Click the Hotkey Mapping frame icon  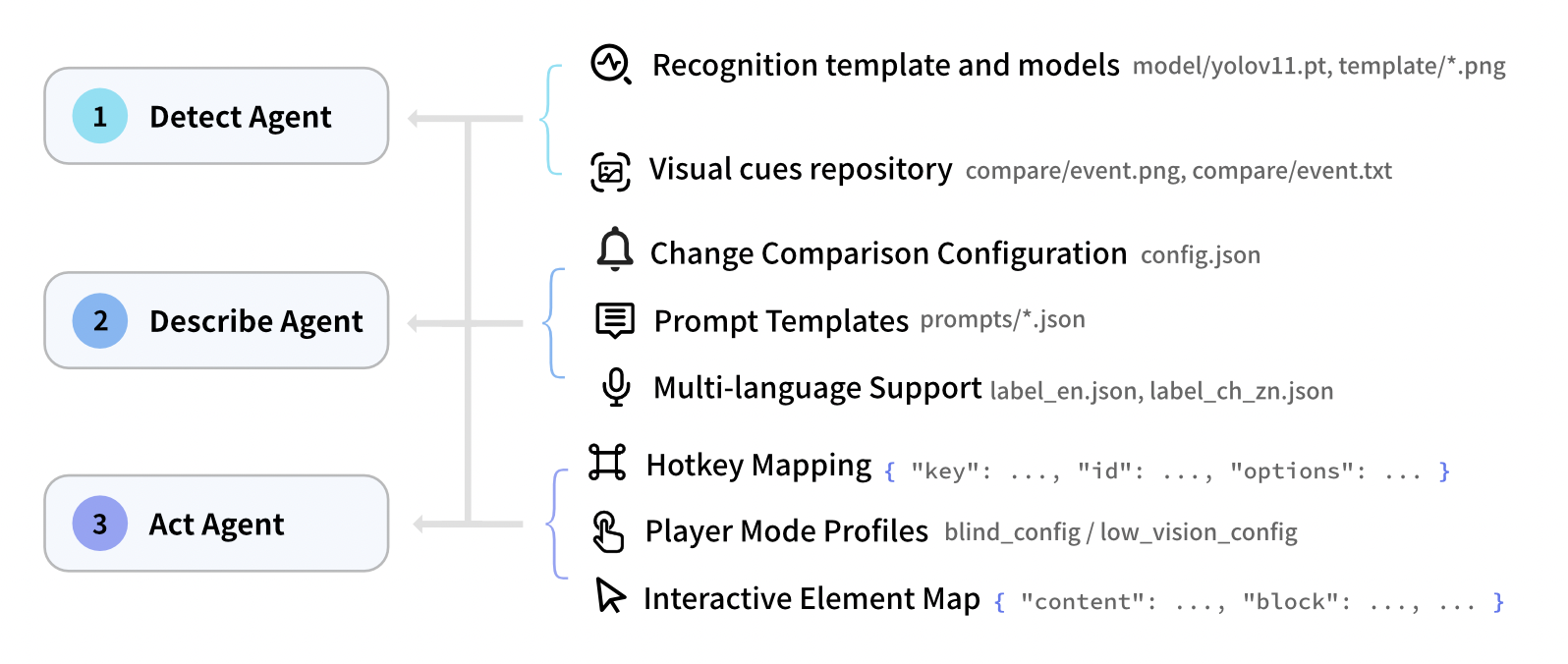tap(607, 463)
